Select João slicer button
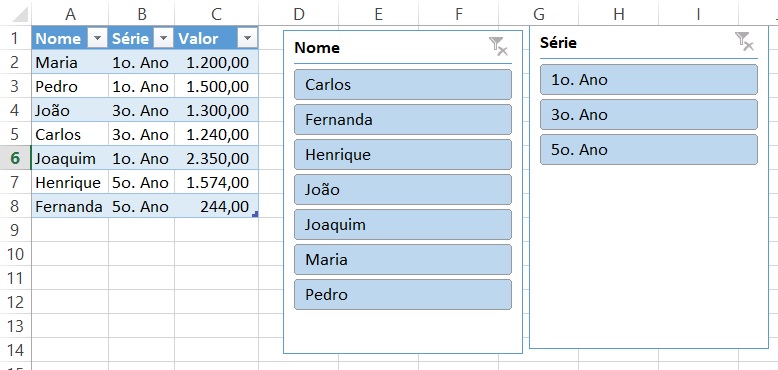 [x=403, y=189]
